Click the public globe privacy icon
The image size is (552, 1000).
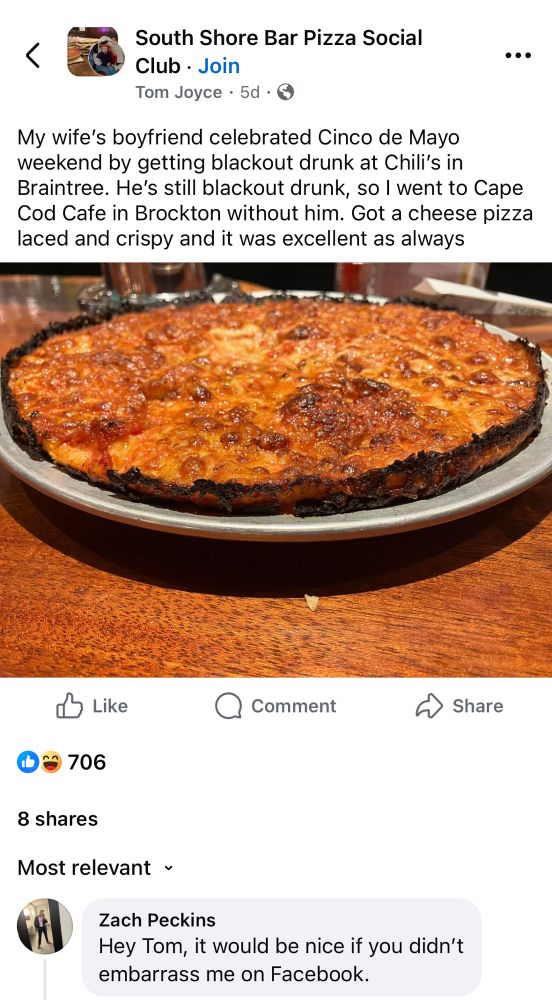tap(286, 92)
